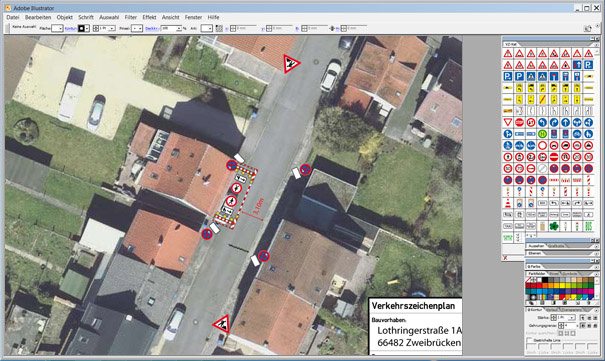
Task: Select the gray striped end-of-restriction circle symbol
Action: pos(542,168)
